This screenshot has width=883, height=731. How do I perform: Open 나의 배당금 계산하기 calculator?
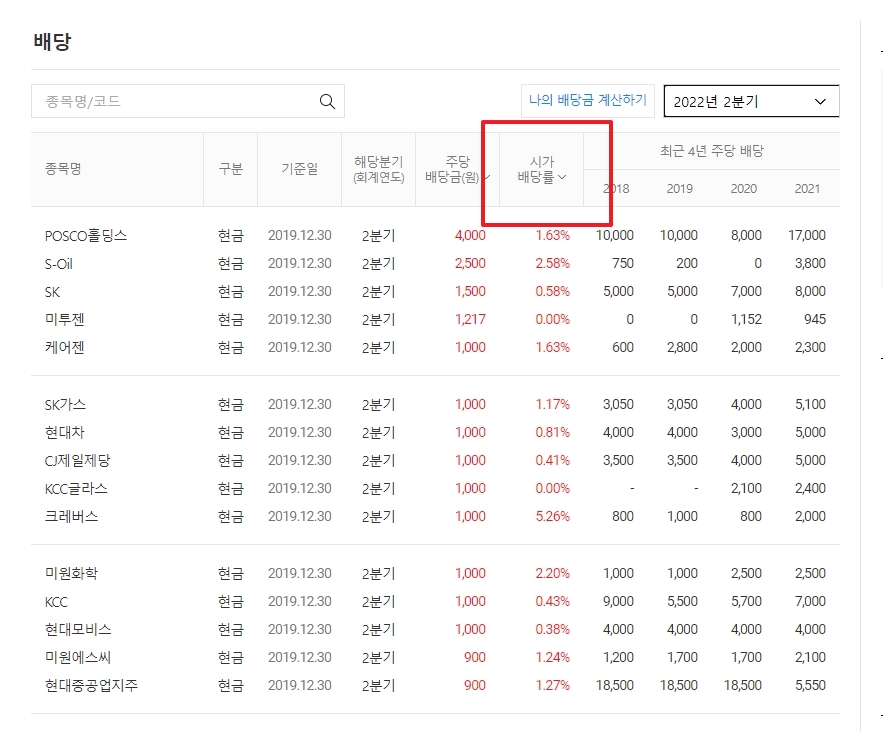pyautogui.click(x=587, y=101)
